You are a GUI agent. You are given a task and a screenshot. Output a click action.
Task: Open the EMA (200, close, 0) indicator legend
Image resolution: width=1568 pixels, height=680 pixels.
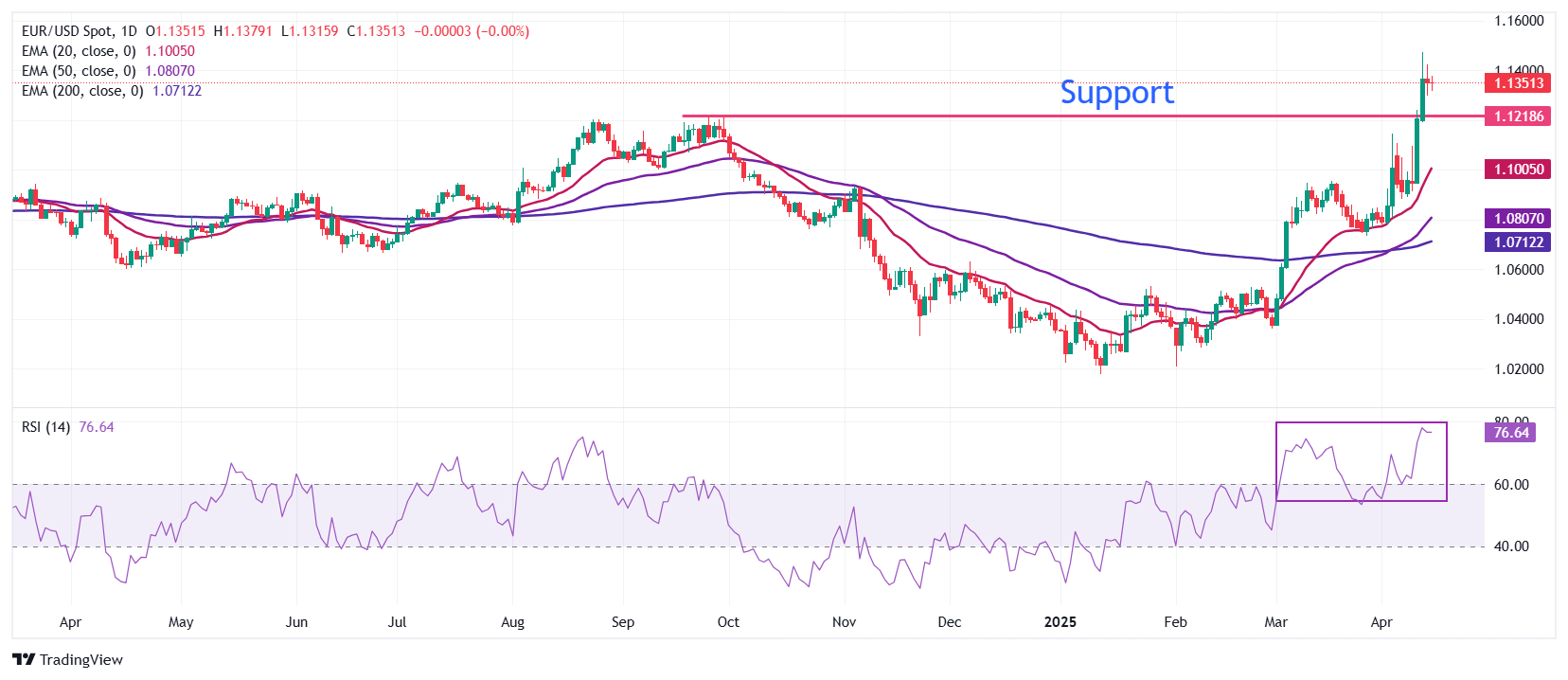82,91
